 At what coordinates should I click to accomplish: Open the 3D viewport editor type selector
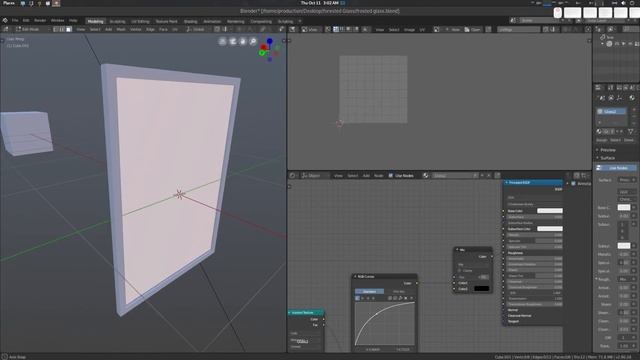pyautogui.click(x=6, y=29)
